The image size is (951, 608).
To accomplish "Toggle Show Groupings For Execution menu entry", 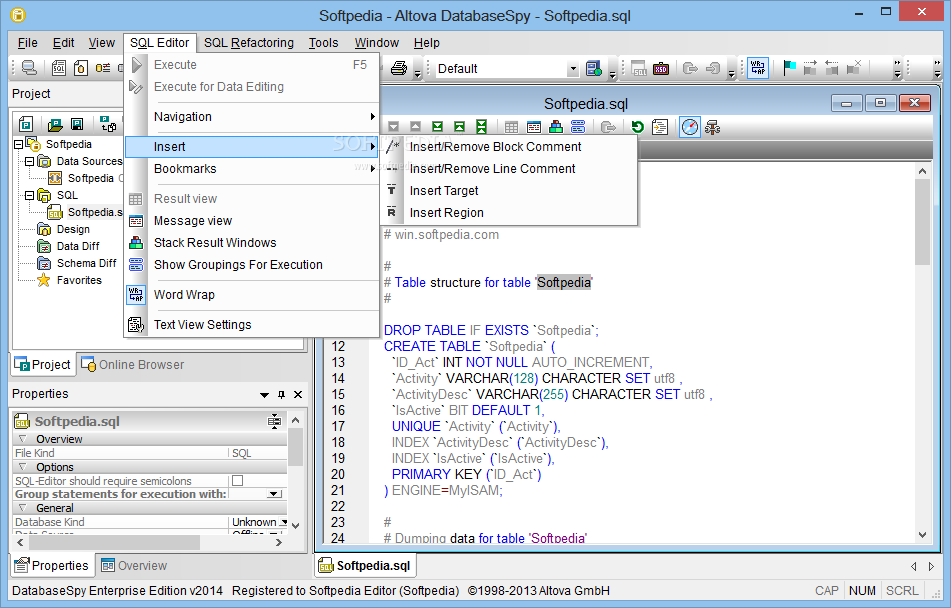I will point(251,265).
